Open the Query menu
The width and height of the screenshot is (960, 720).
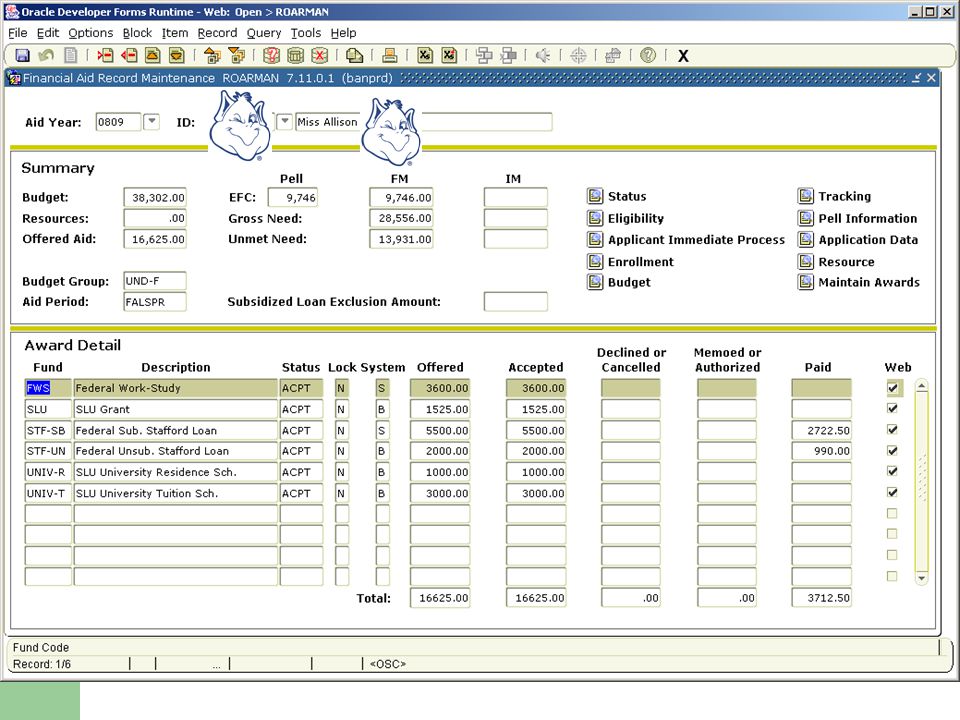click(x=264, y=33)
